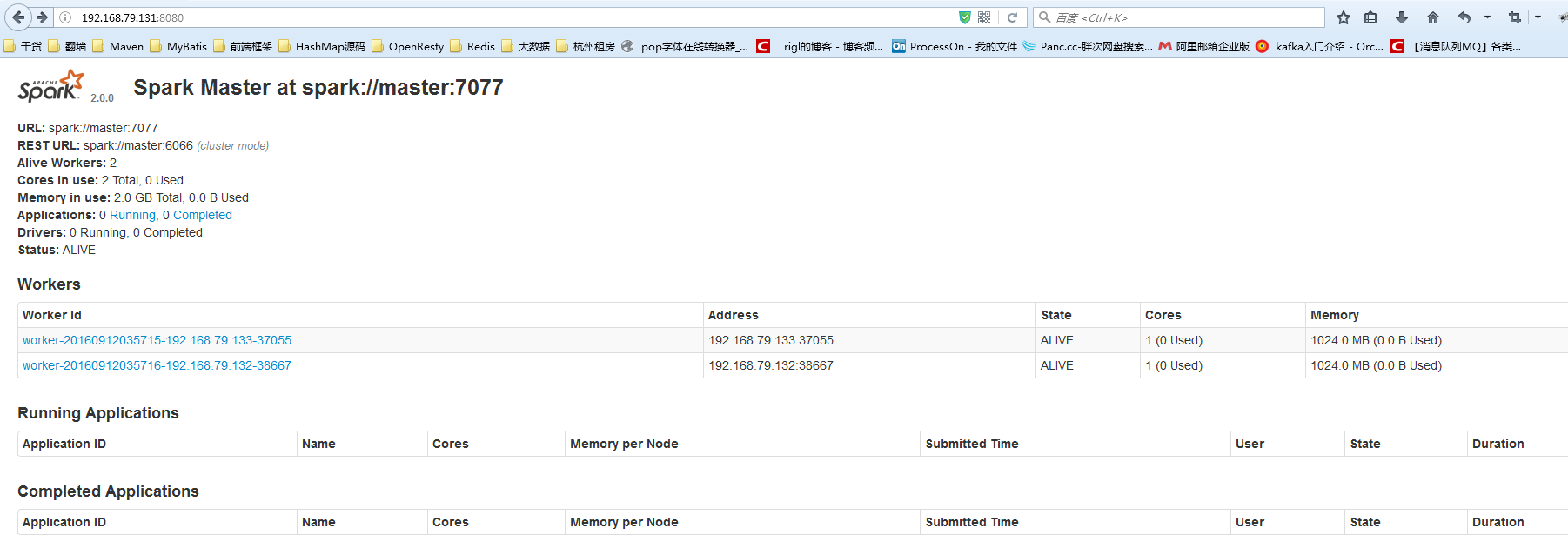Screen dimensions: 1568x555
Task: Open the 阿里邮箱企业版 bookmark
Action: pos(1204,46)
